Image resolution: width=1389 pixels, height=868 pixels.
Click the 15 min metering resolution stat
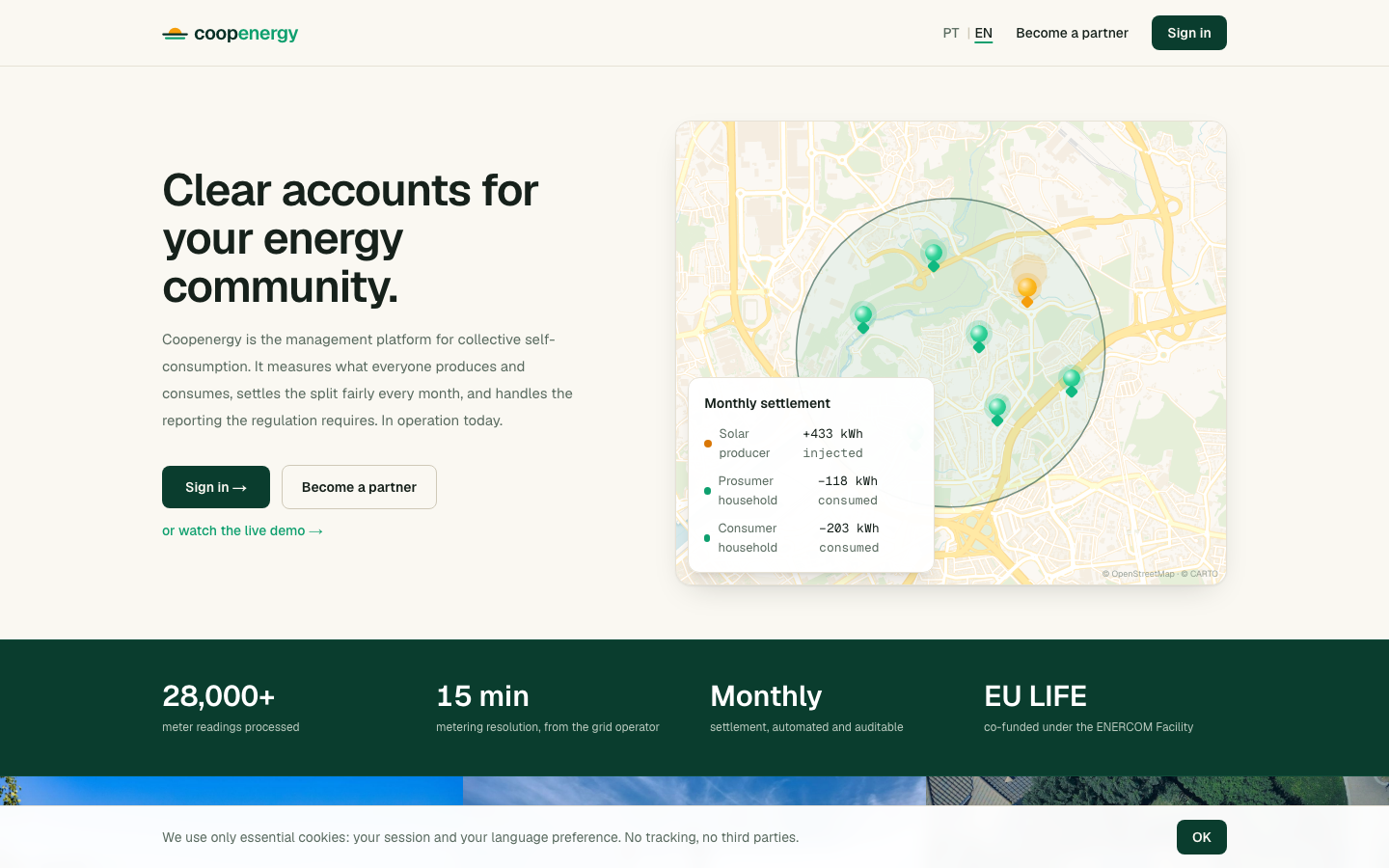click(548, 708)
